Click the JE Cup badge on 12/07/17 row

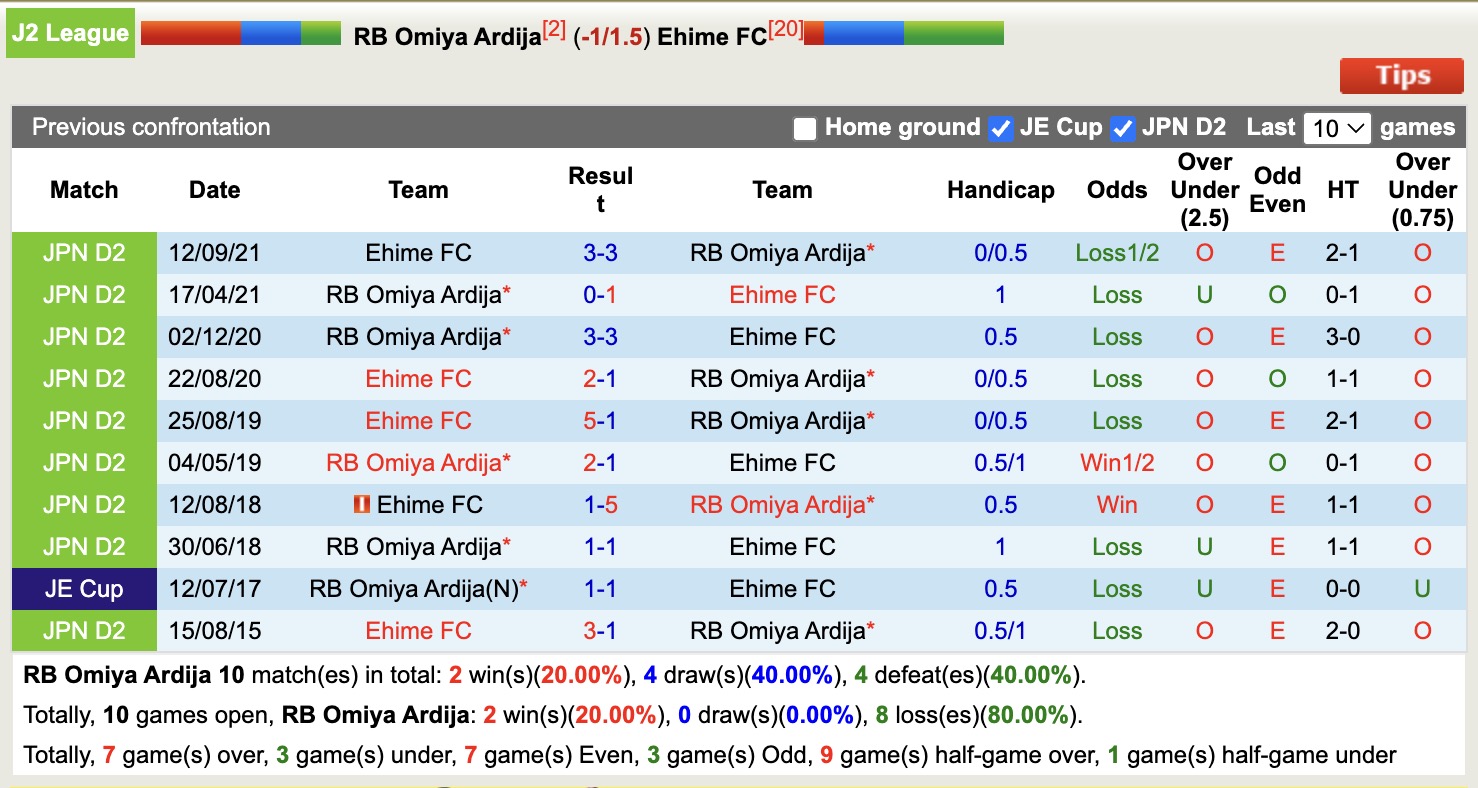[83, 588]
